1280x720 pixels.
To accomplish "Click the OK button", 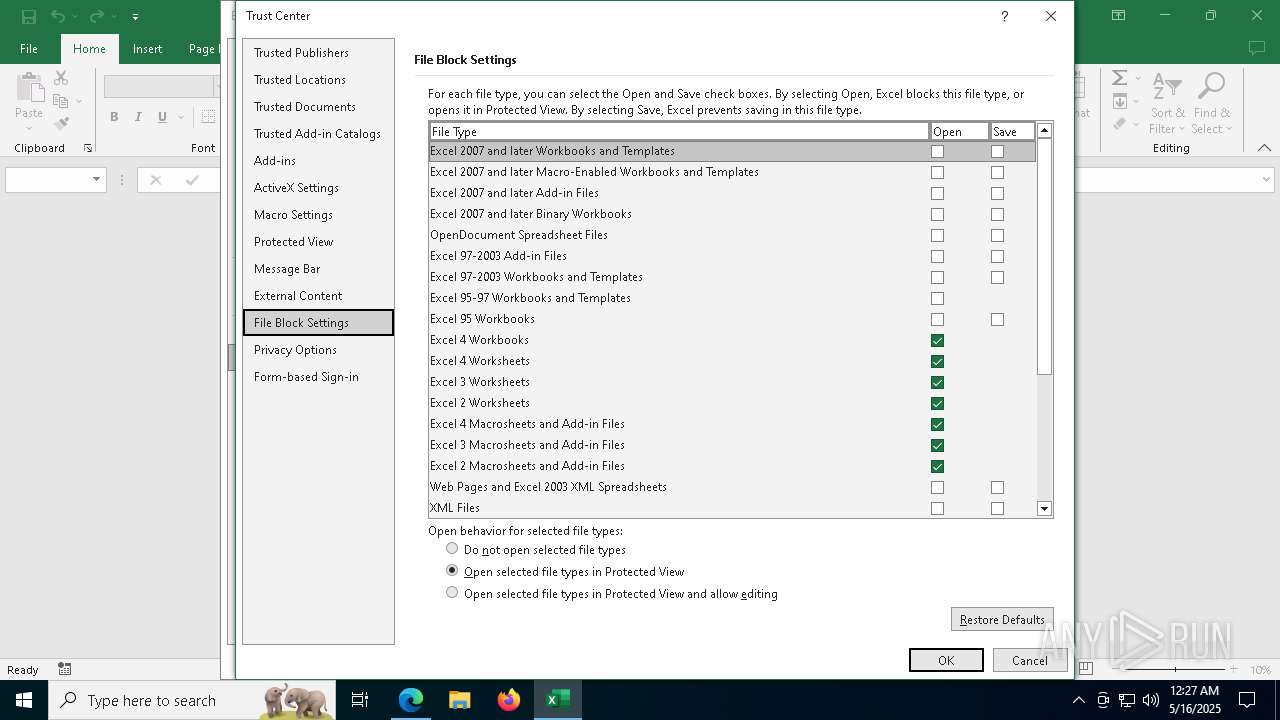I will [946, 660].
